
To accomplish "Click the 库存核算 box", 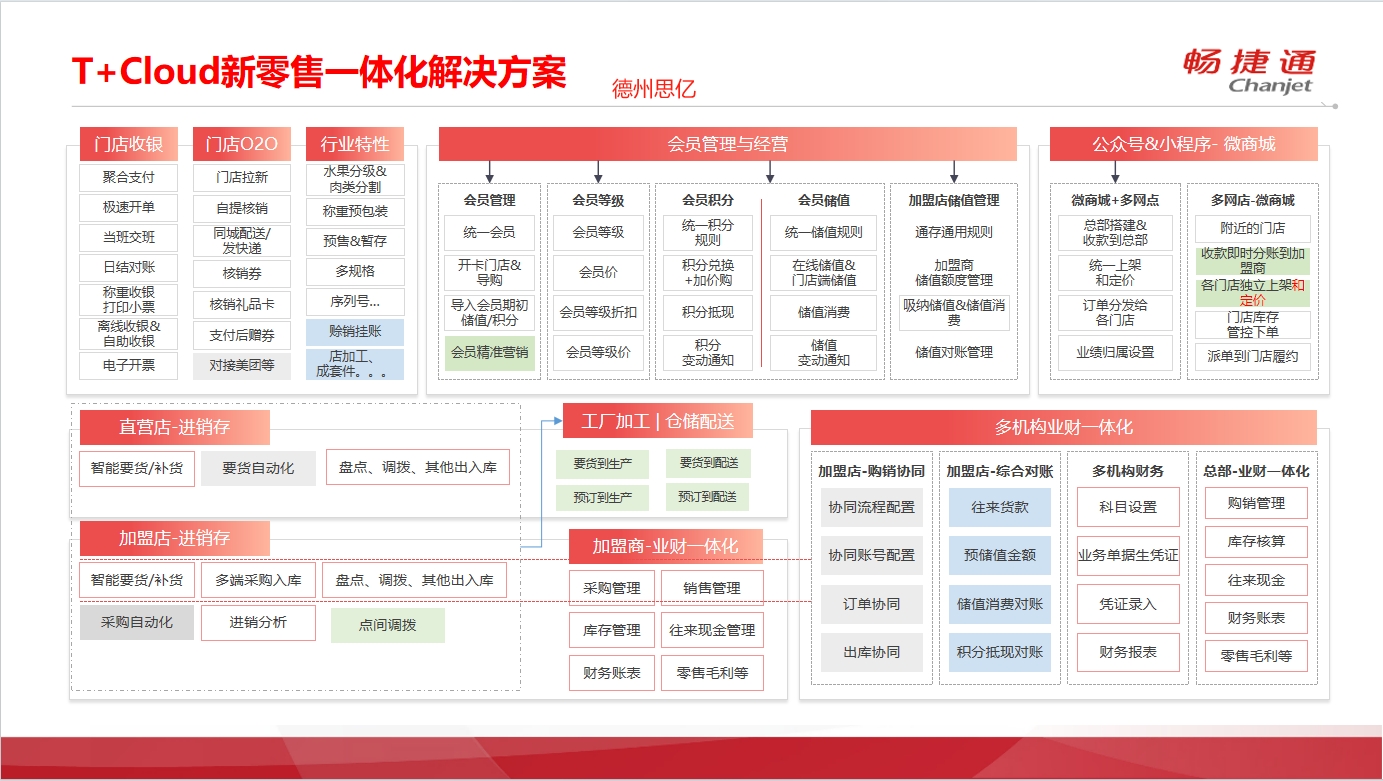I will (x=1256, y=541).
